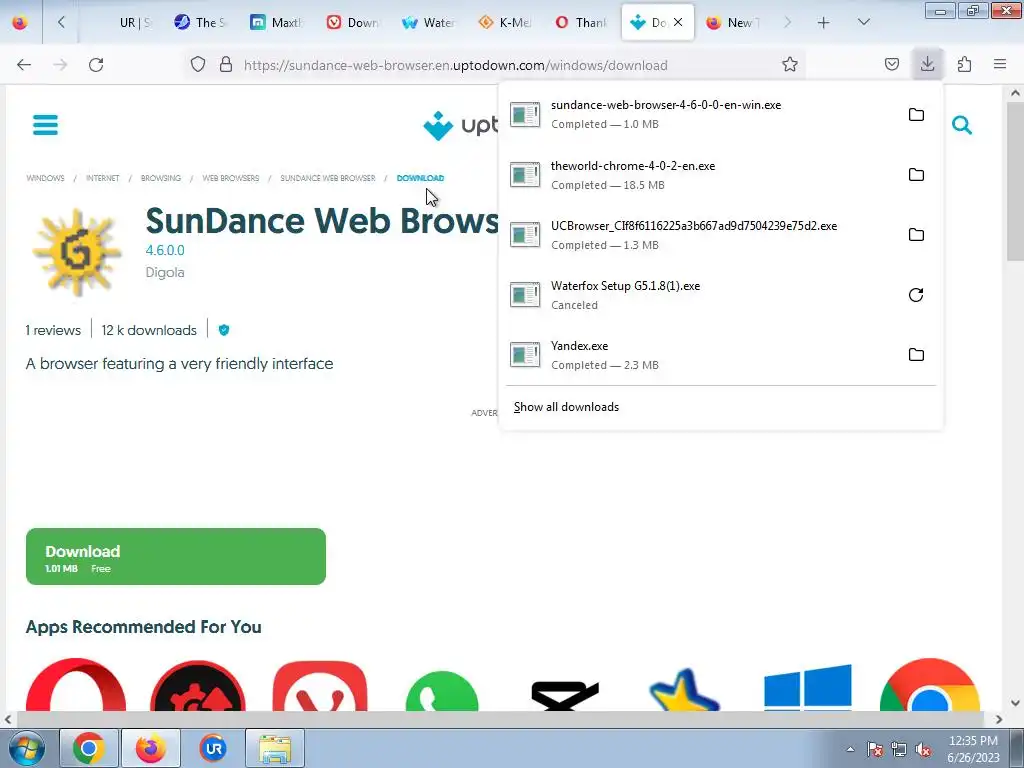
Task: Click Show all downloads
Action: pyautogui.click(x=566, y=407)
